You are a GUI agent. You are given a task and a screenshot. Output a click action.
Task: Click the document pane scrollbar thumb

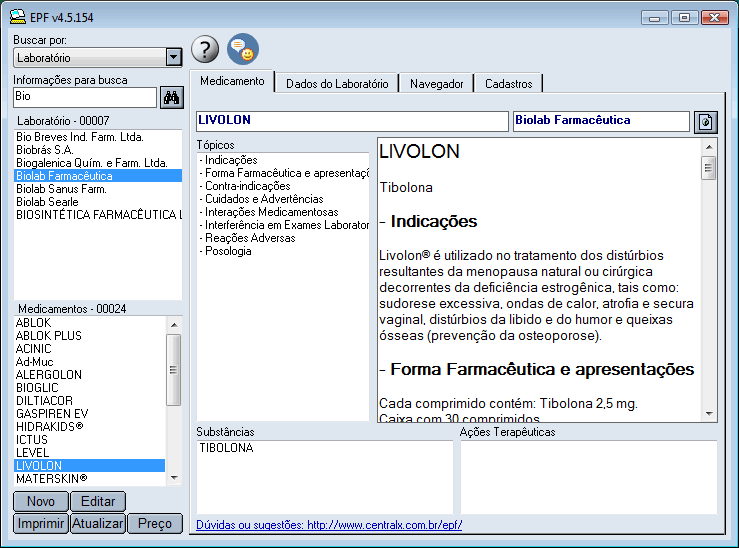pos(709,168)
